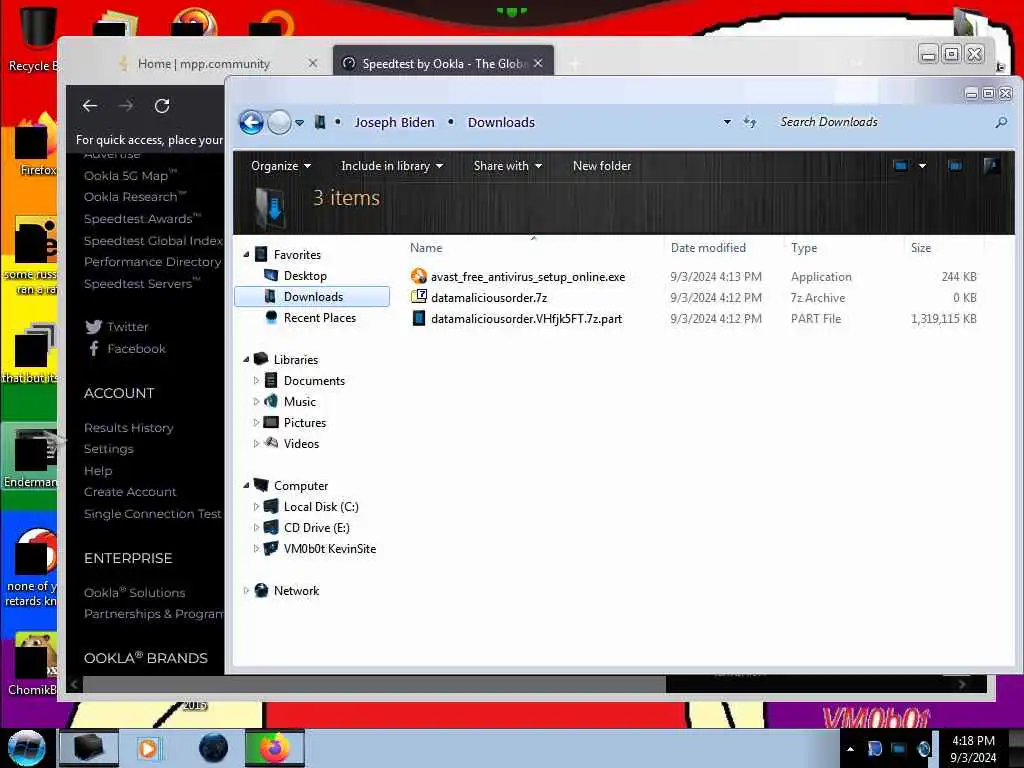Expand Local Disk (C:)

256,506
